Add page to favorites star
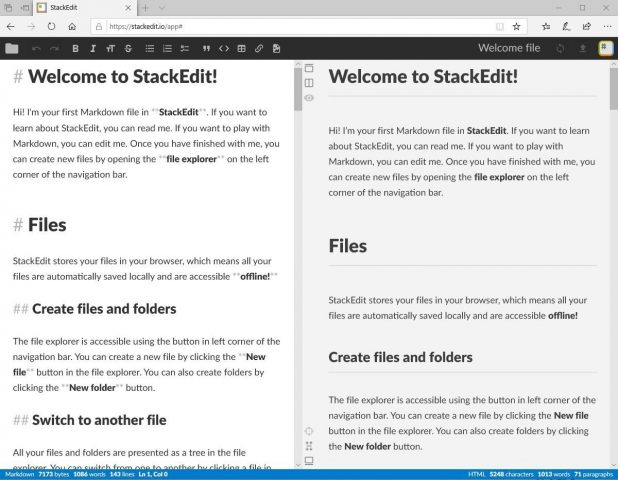This screenshot has height=480, width=618. coord(516,26)
